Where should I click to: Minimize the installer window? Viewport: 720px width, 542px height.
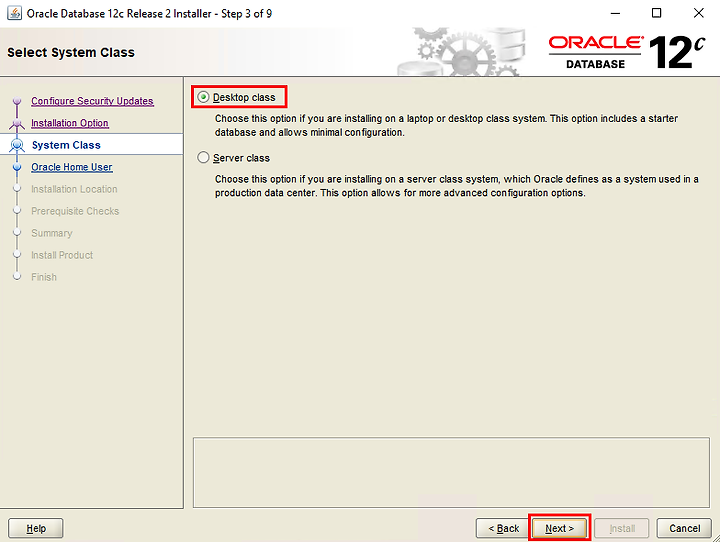click(615, 13)
